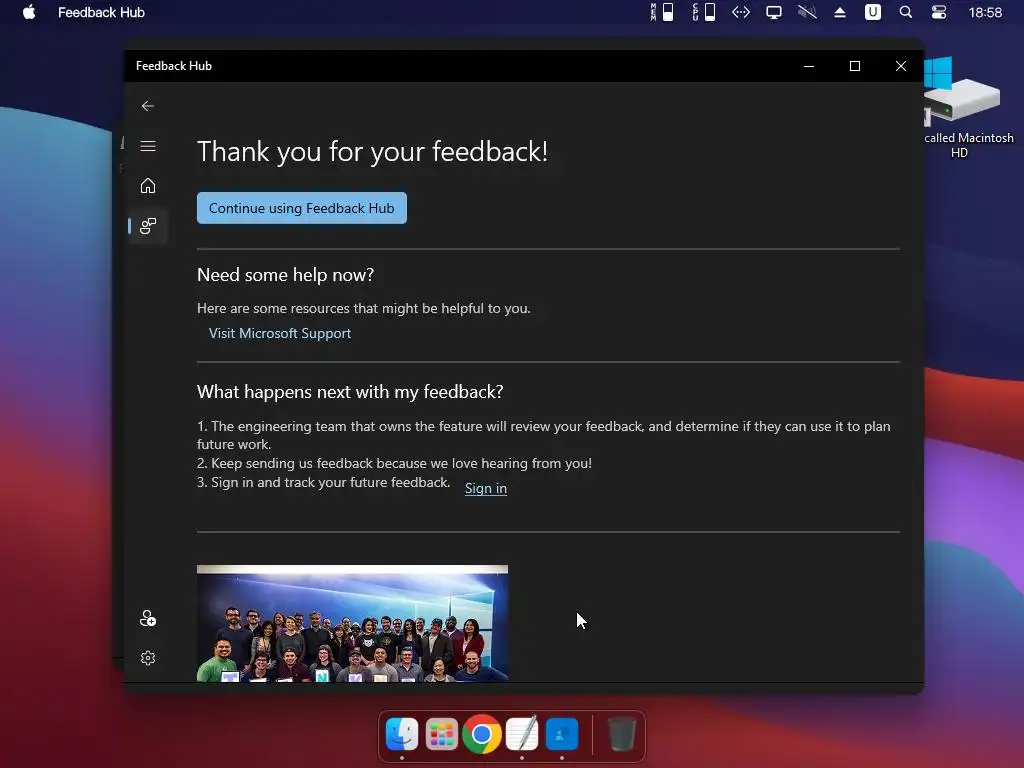The image size is (1024, 768).
Task: Open Control Center in menu bar
Action: click(x=938, y=12)
